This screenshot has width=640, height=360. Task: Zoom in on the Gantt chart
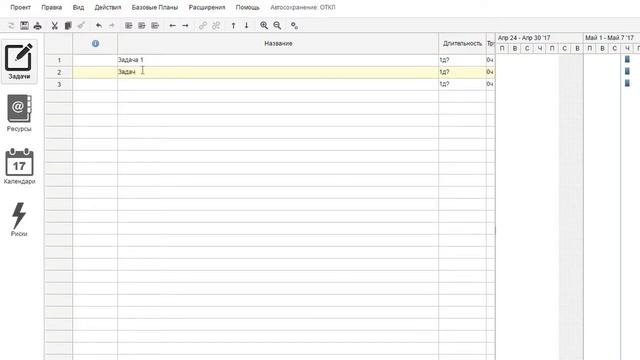click(264, 26)
